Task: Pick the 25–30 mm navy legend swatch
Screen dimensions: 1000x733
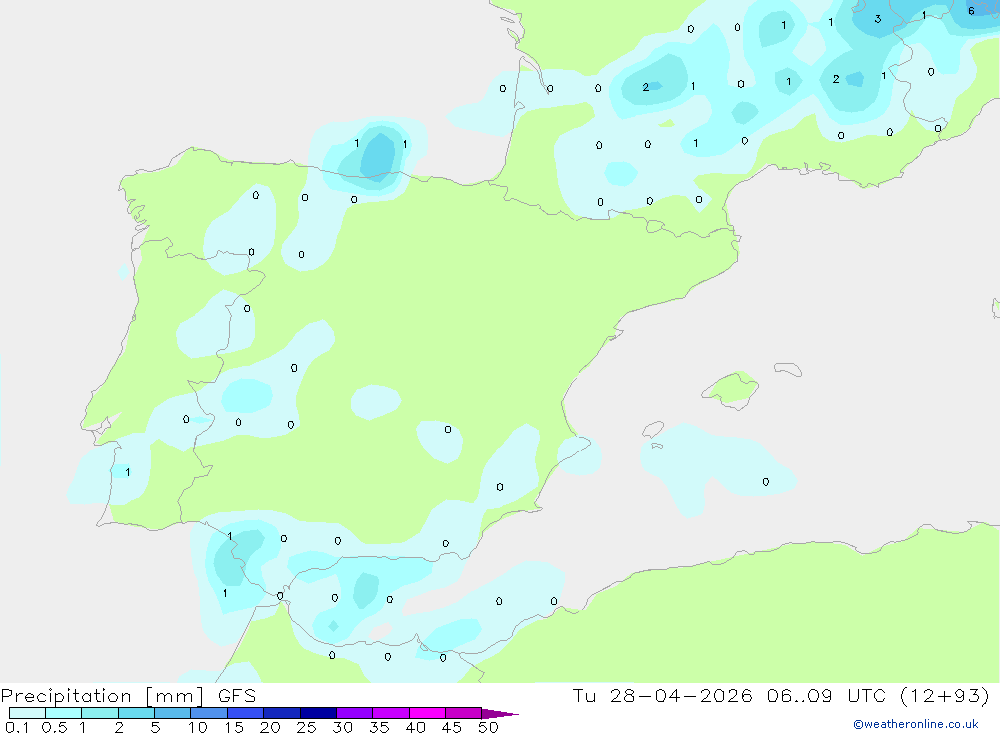Action: (x=318, y=713)
